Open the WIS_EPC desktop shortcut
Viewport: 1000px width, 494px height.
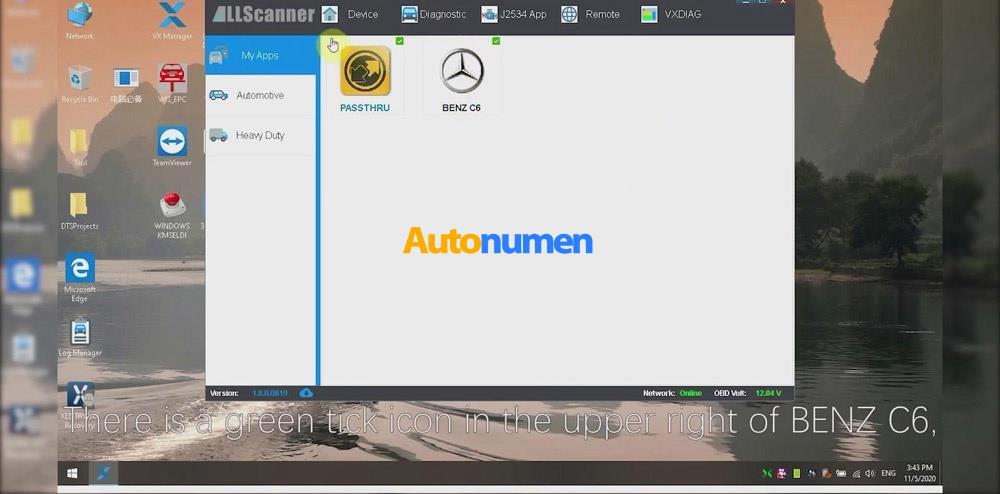coord(172,84)
